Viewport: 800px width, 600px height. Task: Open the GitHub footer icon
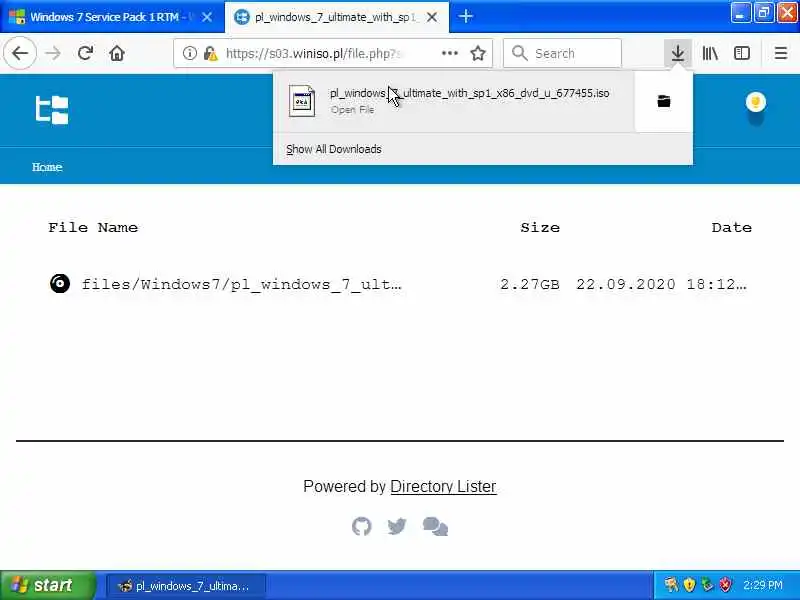(362, 526)
